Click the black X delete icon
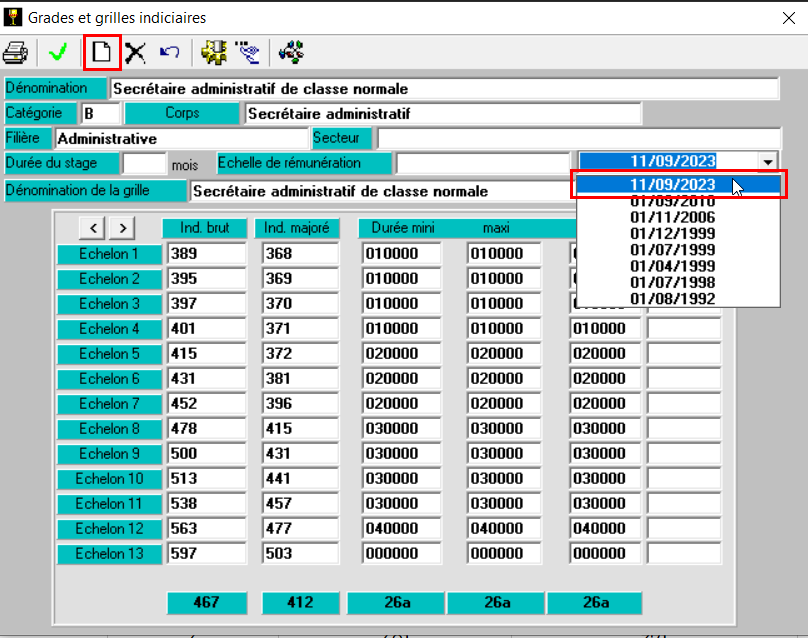The image size is (808, 638). click(135, 52)
